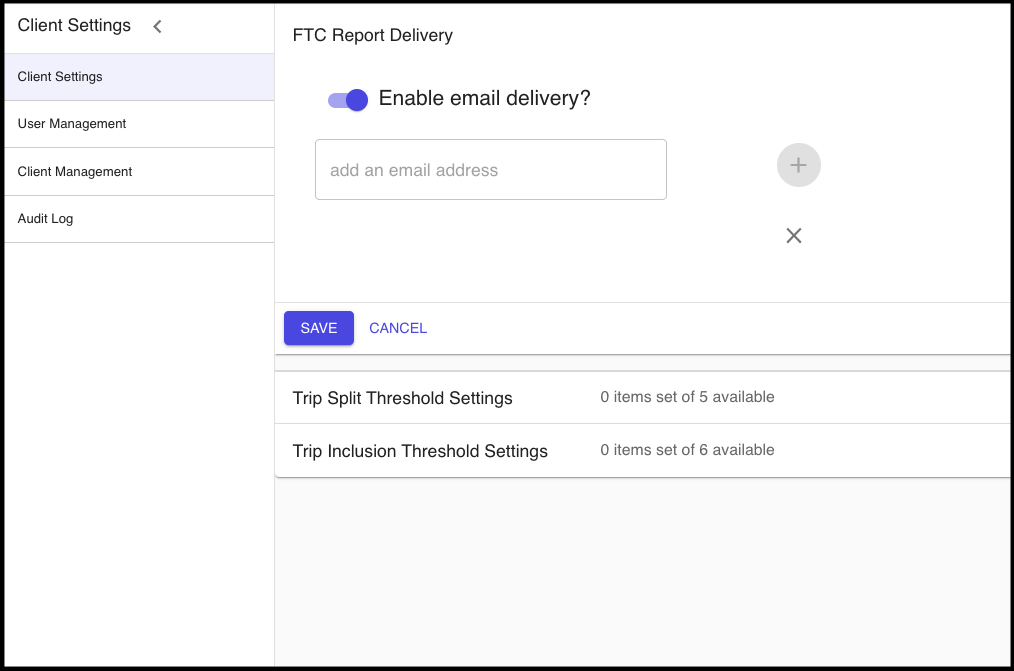
Task: Go to Client Management page
Action: click(x=75, y=172)
